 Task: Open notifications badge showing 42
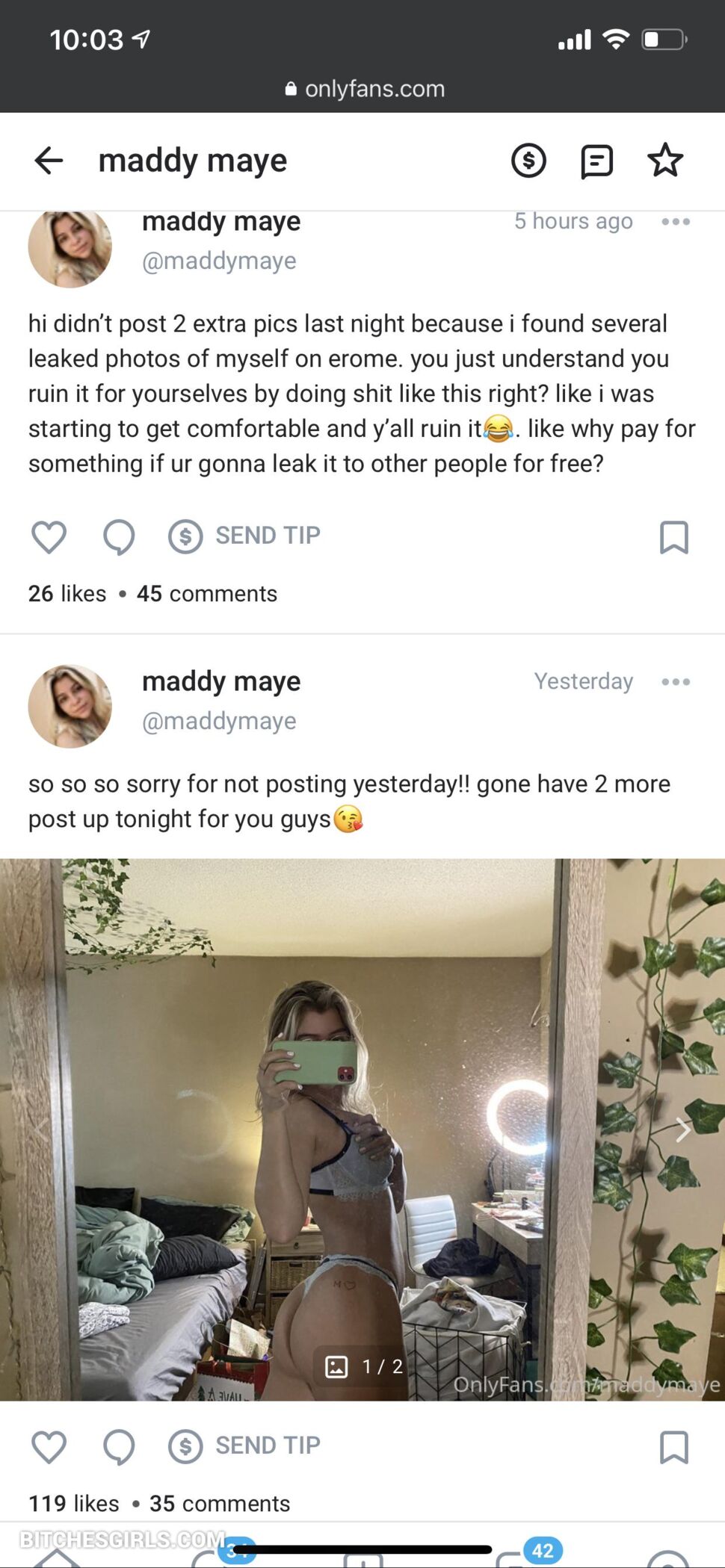pos(543,1550)
